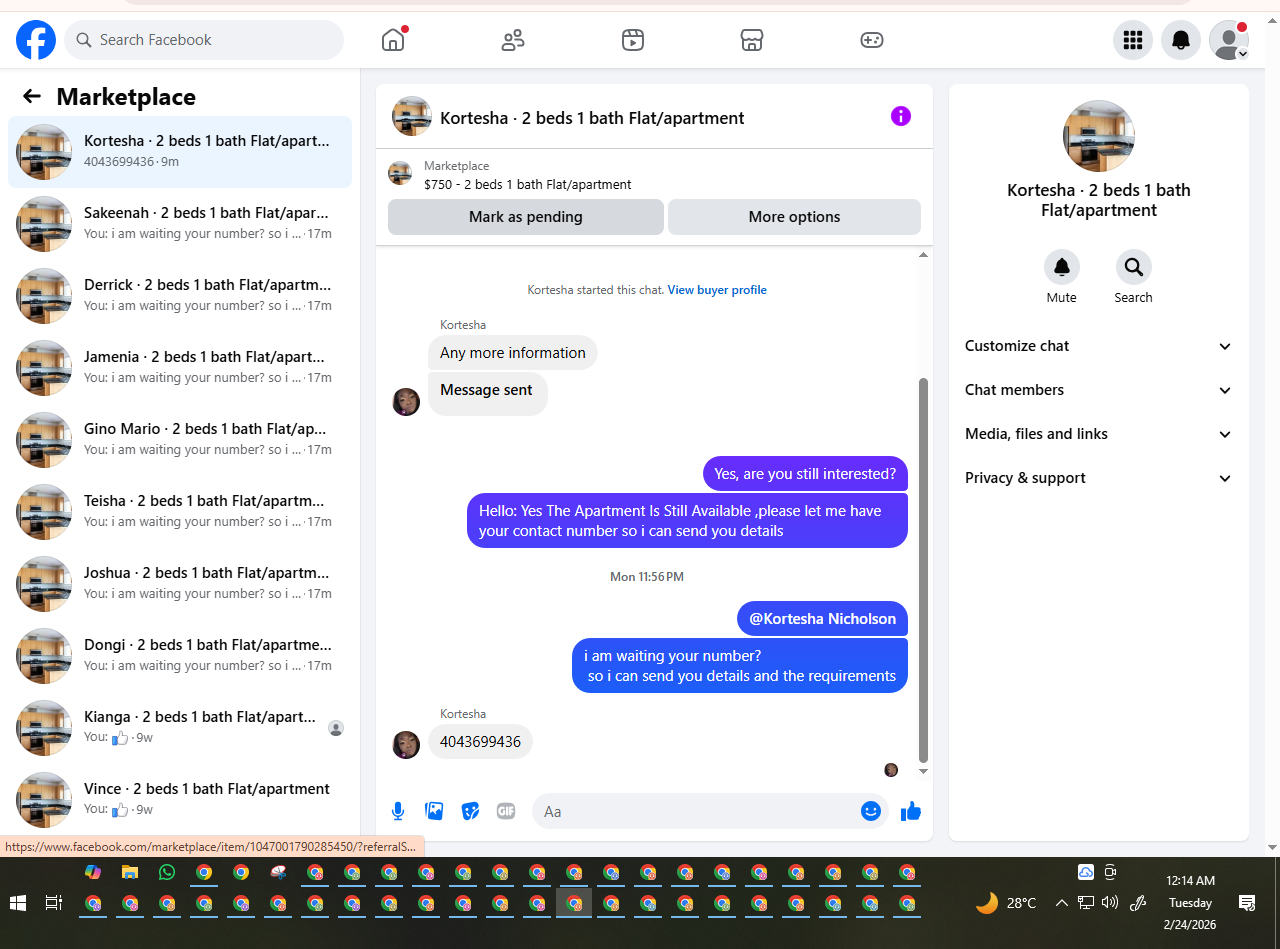Open the emoji picker smiley icon
Viewport: 1280px width, 949px height.
871,811
